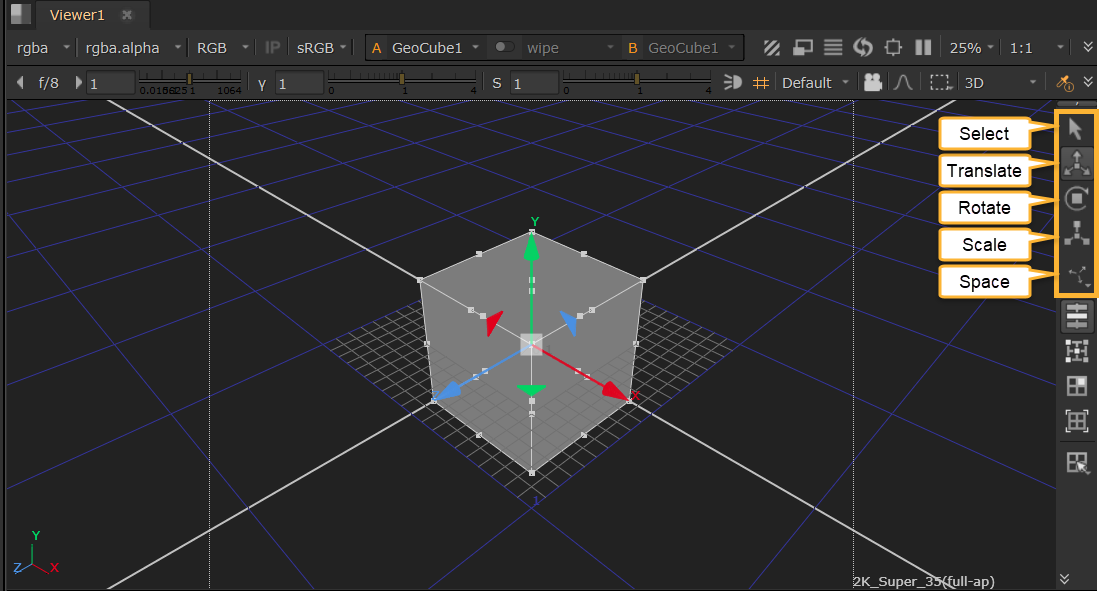Click the saturation S value field
The width and height of the screenshot is (1099, 591).
532,83
